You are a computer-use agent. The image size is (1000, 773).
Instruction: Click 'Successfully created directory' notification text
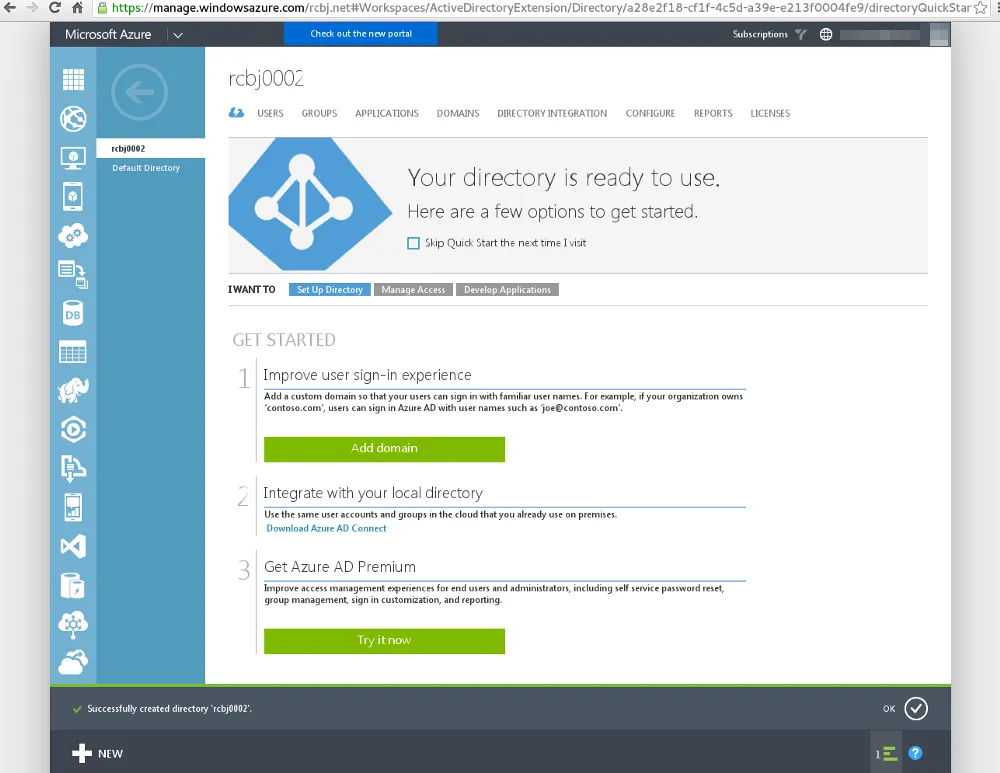coord(170,709)
